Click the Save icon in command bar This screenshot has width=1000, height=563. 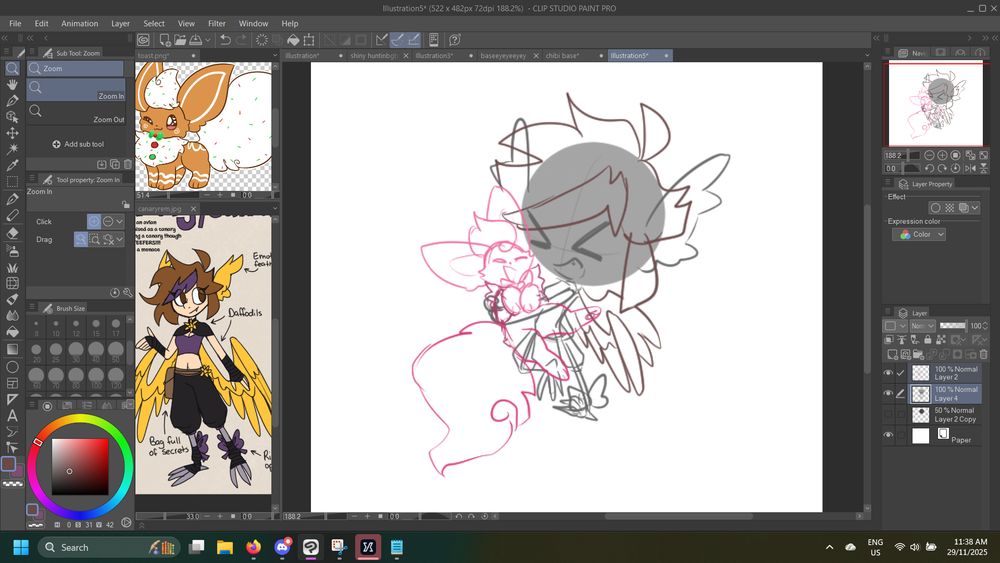(x=196, y=40)
